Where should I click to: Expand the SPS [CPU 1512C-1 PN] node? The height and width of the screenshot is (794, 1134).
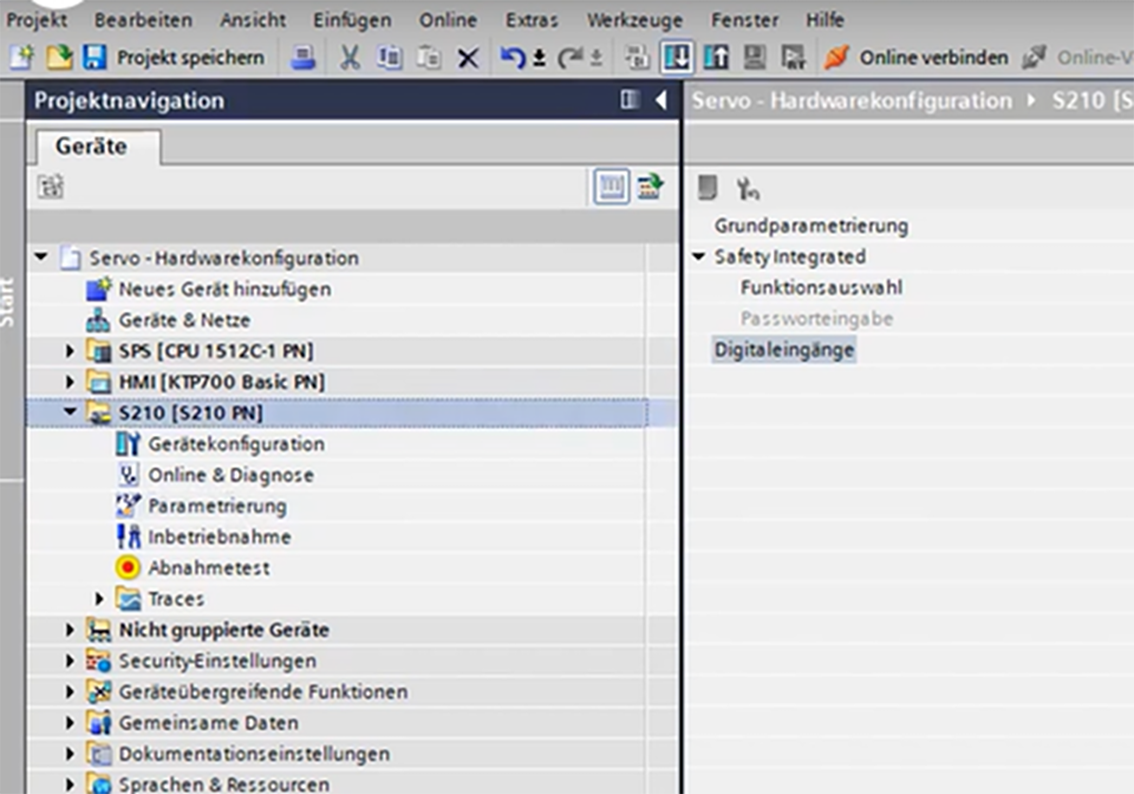point(70,351)
